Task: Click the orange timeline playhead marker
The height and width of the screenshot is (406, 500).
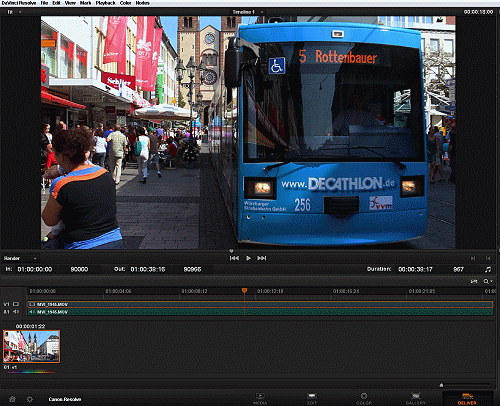Action: pos(244,291)
